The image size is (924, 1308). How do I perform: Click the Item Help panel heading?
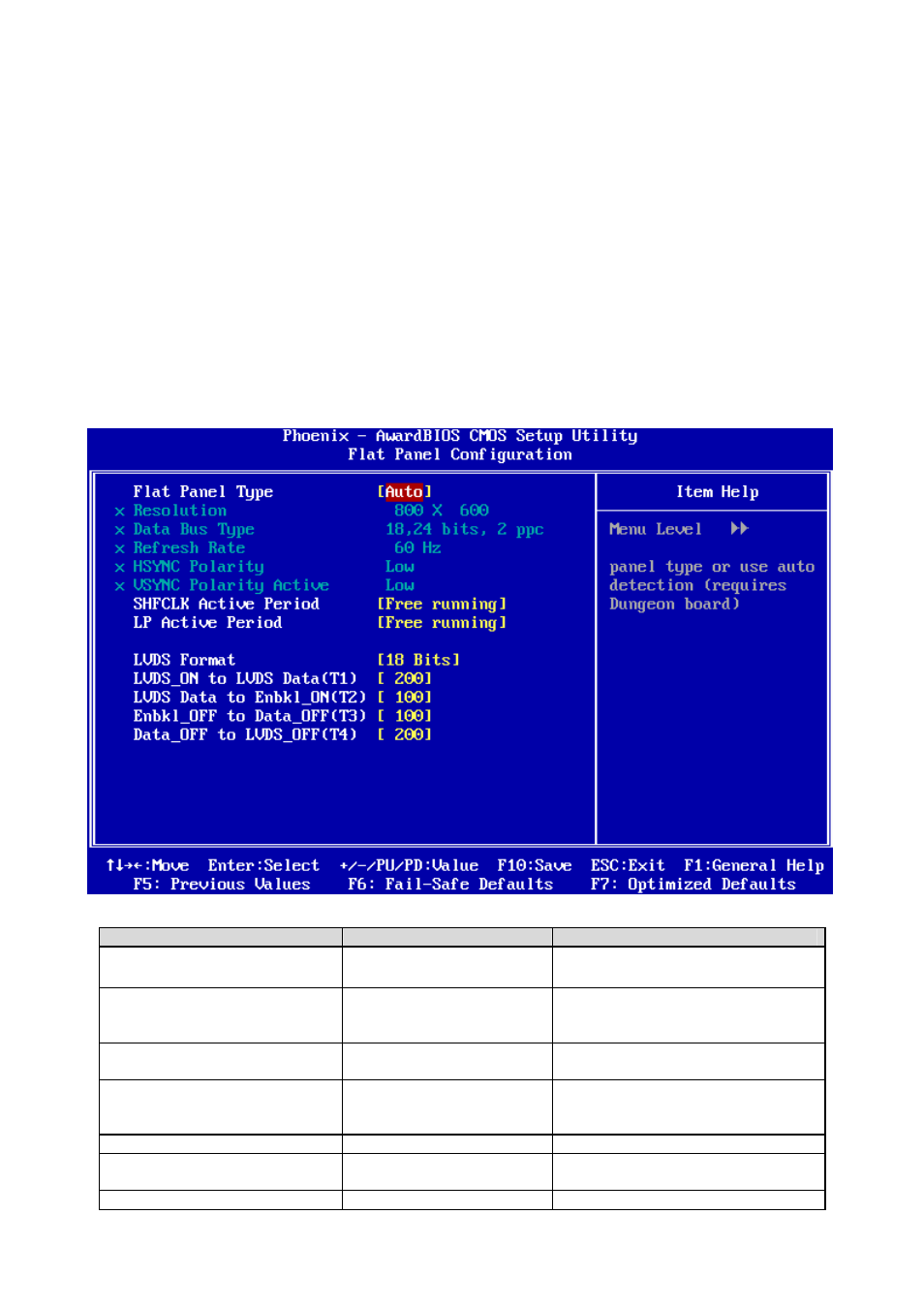[x=718, y=492]
